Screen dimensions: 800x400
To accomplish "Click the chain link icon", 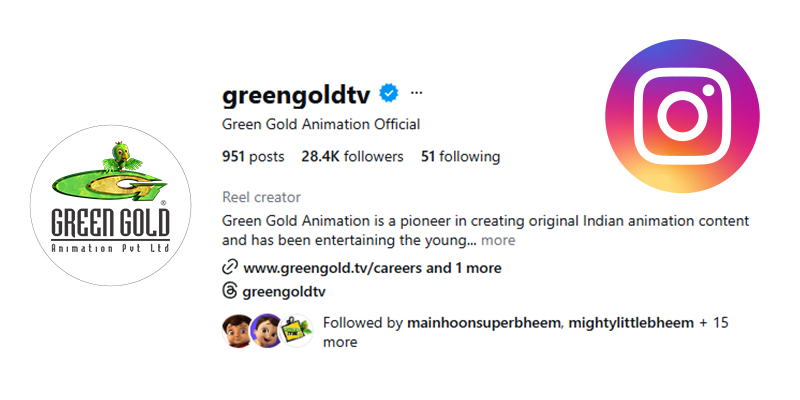I will pos(229,268).
